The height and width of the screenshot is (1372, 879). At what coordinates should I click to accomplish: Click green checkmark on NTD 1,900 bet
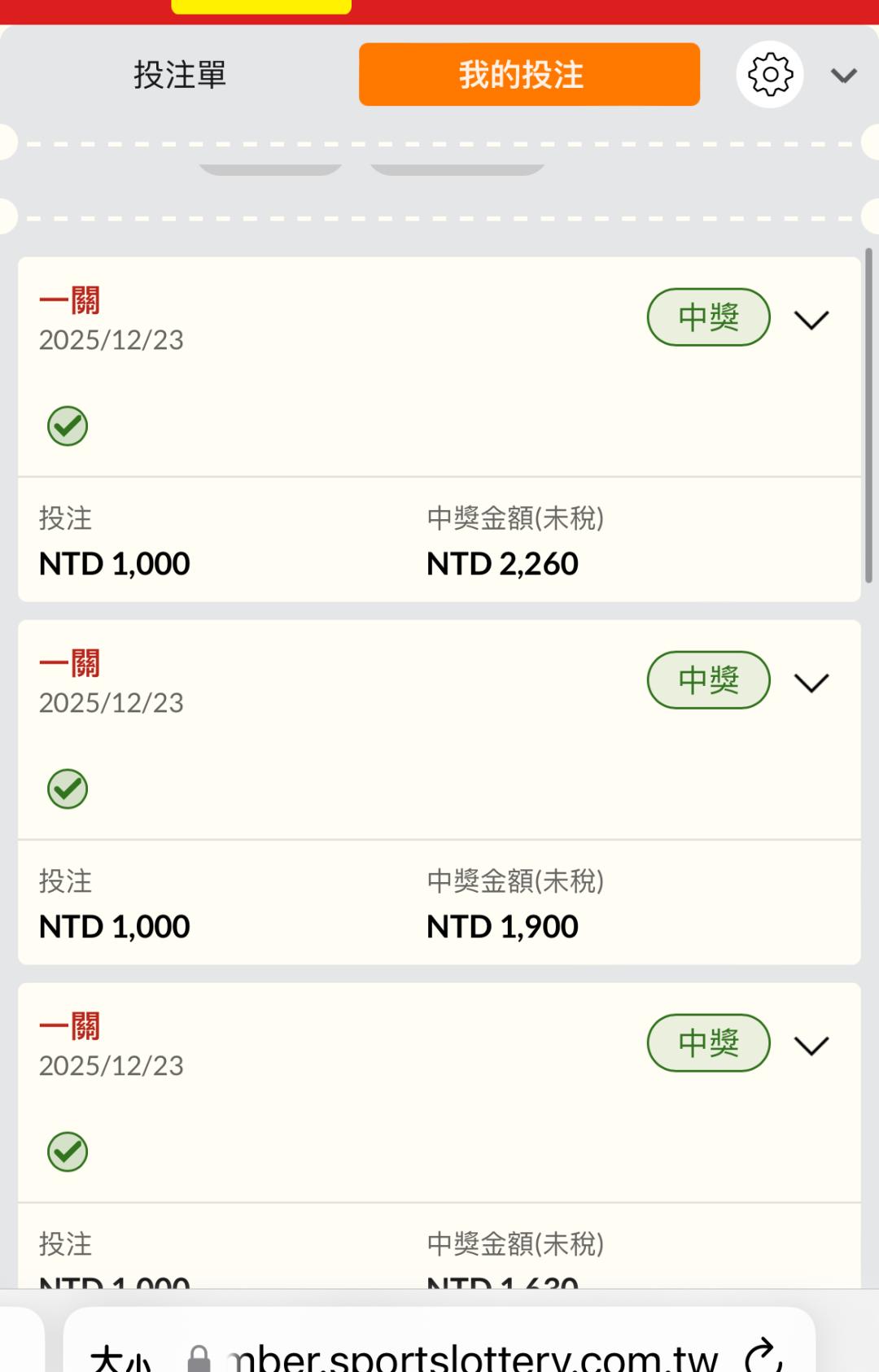[68, 789]
